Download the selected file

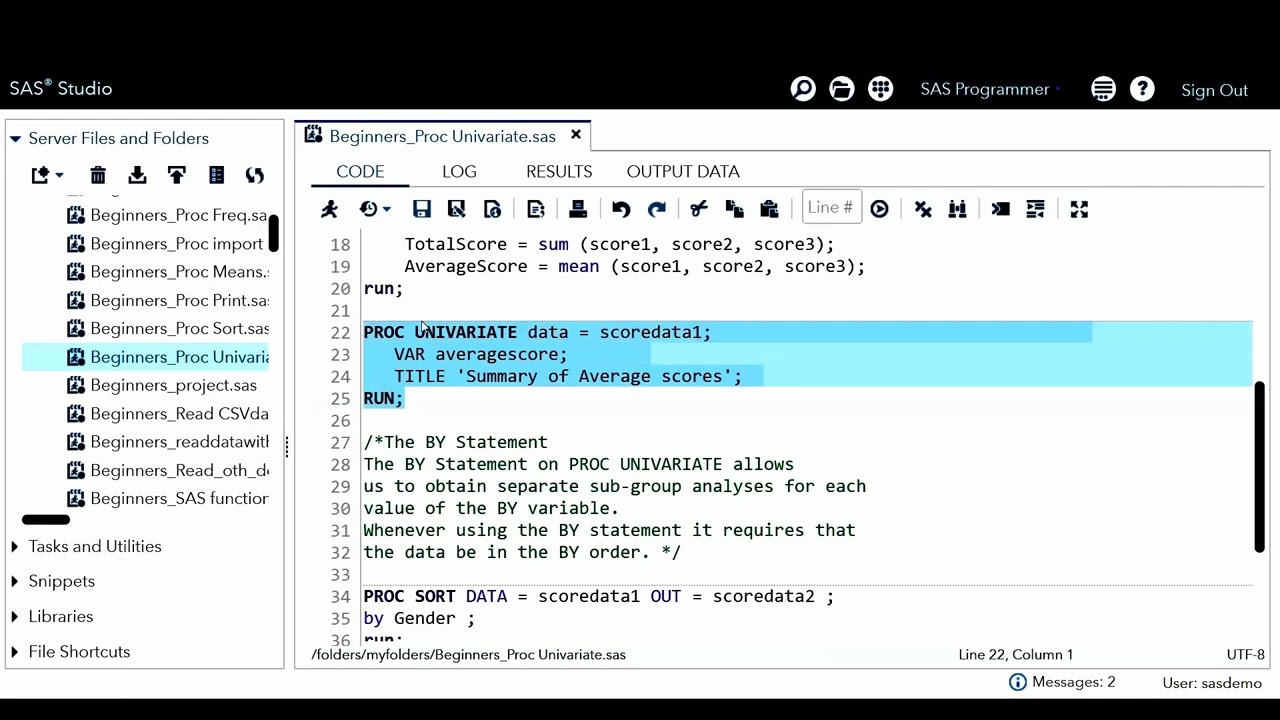click(137, 175)
